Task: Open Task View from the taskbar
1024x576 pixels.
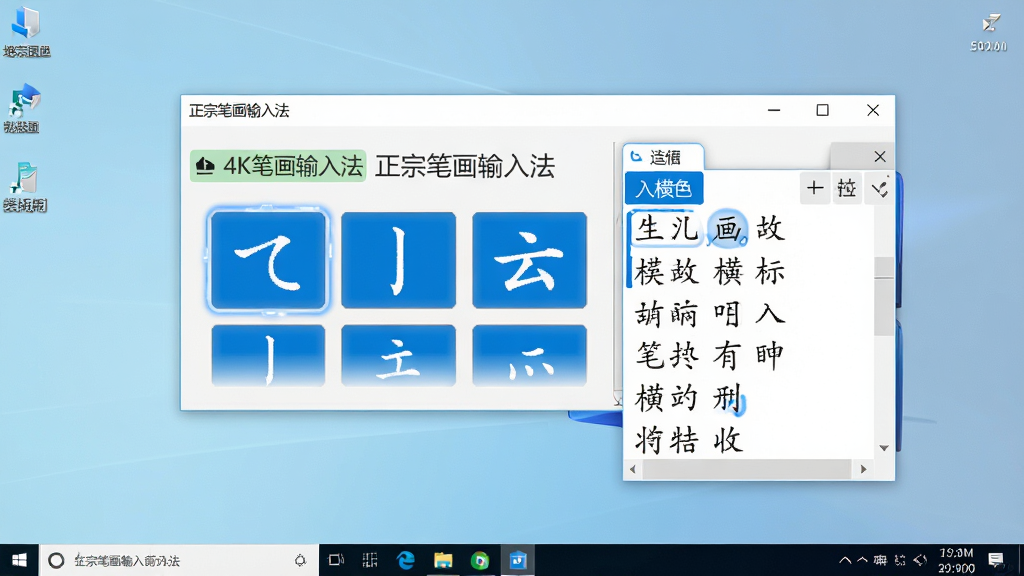Action: tap(336, 560)
